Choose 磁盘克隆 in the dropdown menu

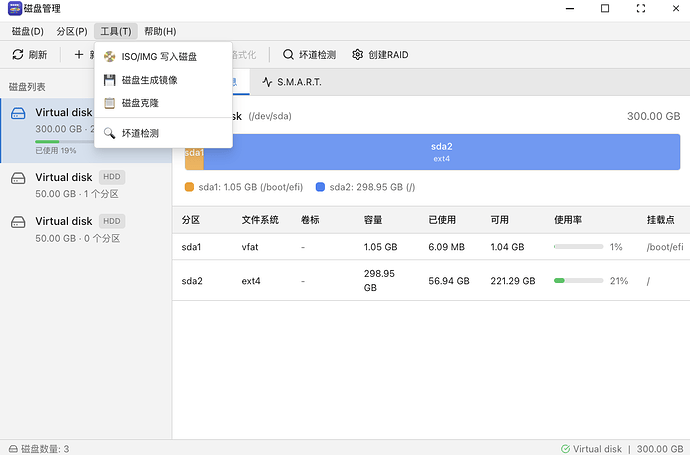140,103
